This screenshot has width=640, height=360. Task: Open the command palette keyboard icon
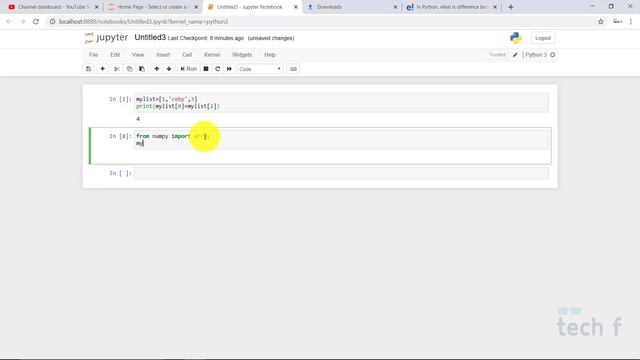click(x=293, y=69)
